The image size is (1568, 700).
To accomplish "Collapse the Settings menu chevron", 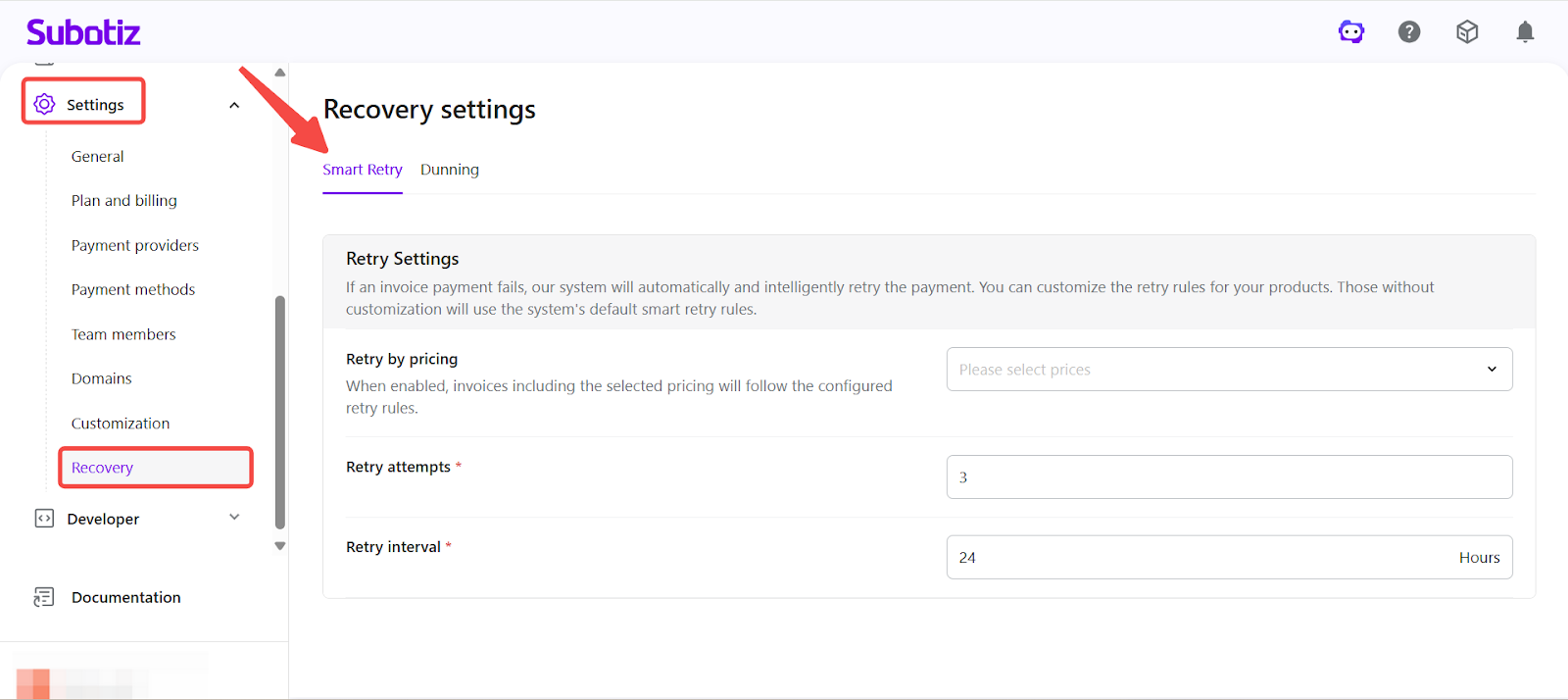I will tap(234, 105).
